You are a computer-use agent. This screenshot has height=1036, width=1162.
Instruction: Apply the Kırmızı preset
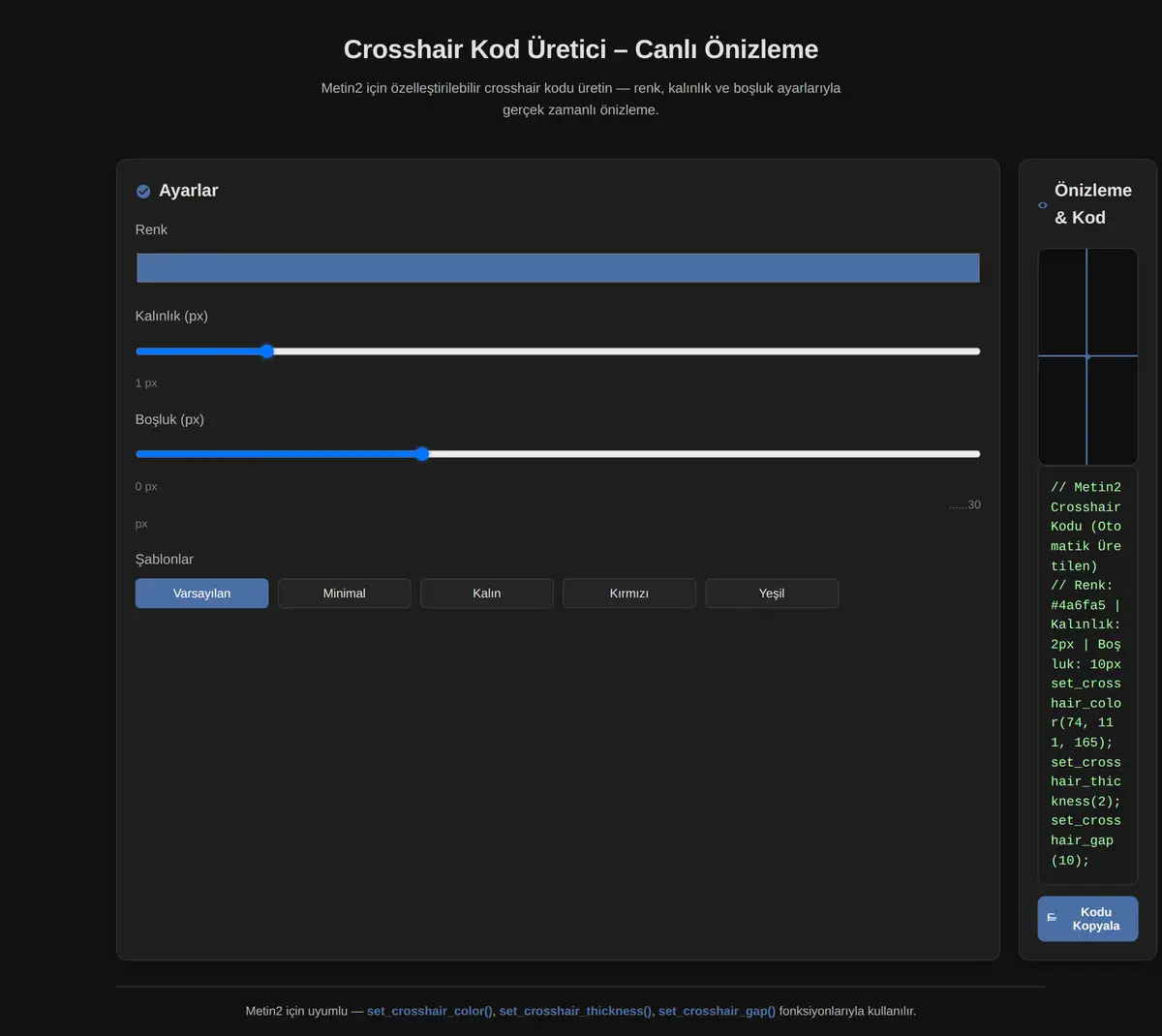coord(629,594)
